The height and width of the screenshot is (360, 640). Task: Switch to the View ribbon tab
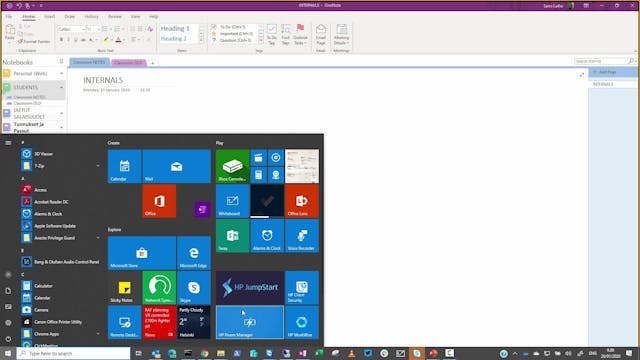[x=136, y=17]
